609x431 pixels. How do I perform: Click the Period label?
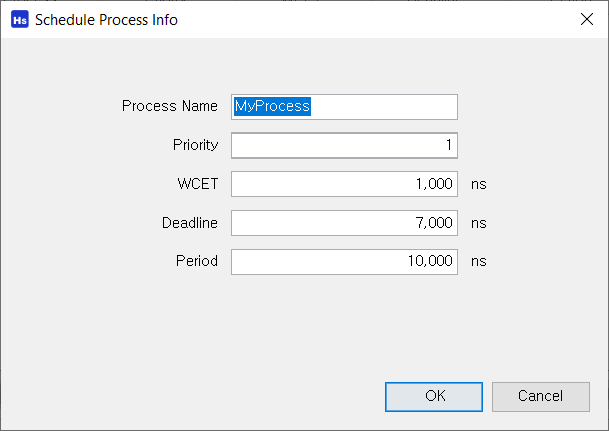(197, 261)
